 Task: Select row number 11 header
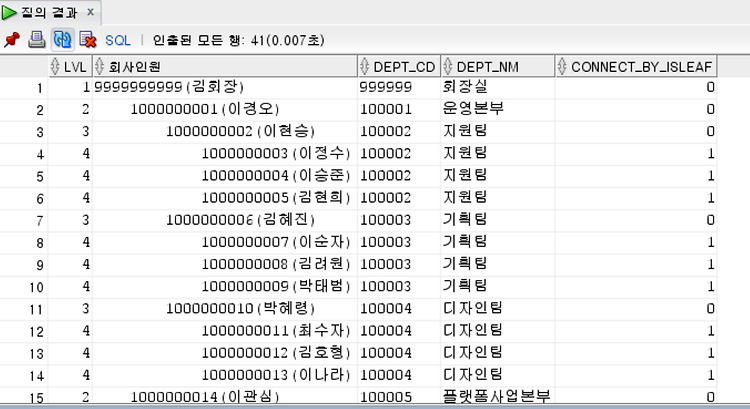[x=24, y=309]
